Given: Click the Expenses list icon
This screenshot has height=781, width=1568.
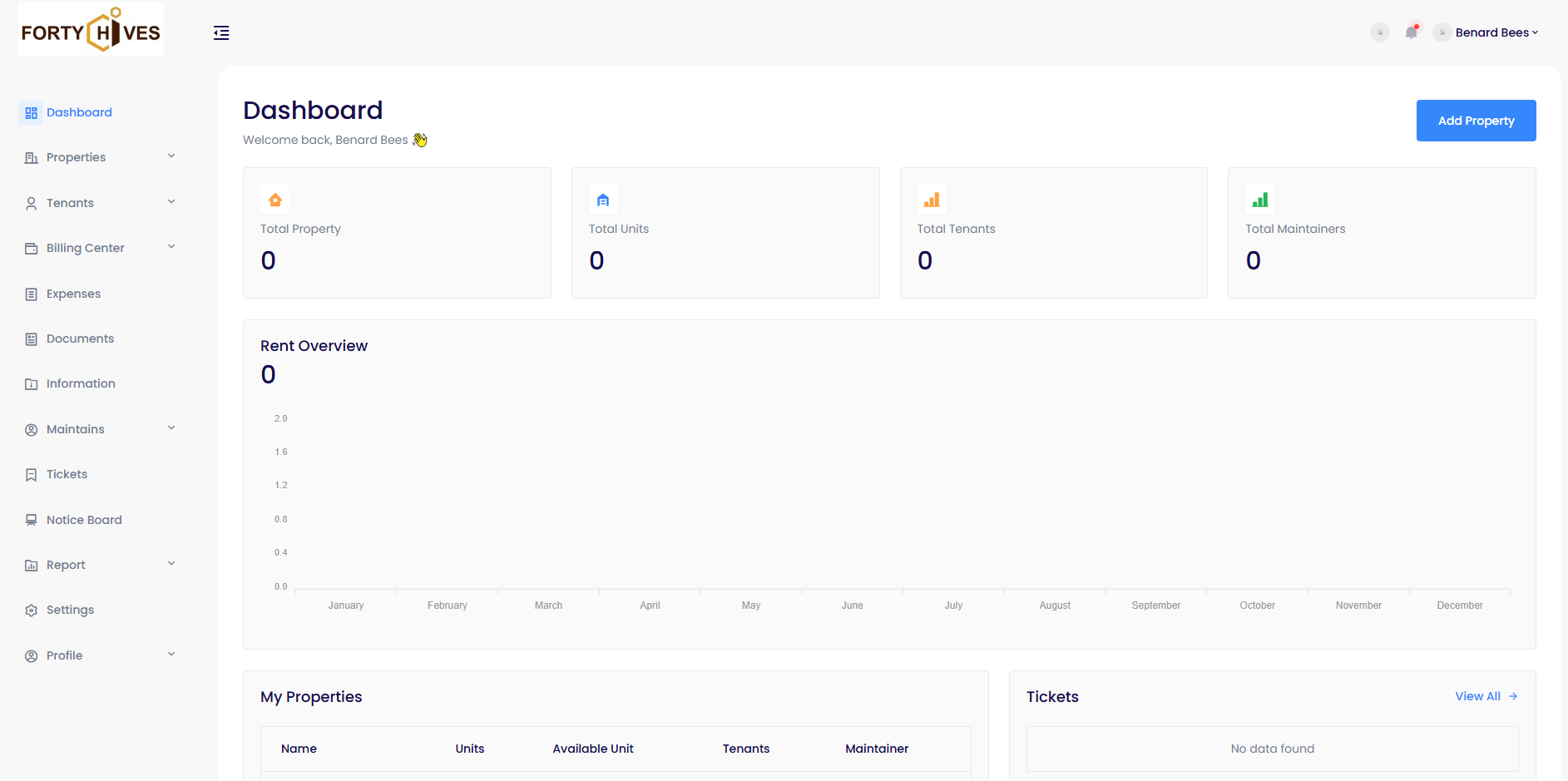Looking at the screenshot, I should point(31,294).
